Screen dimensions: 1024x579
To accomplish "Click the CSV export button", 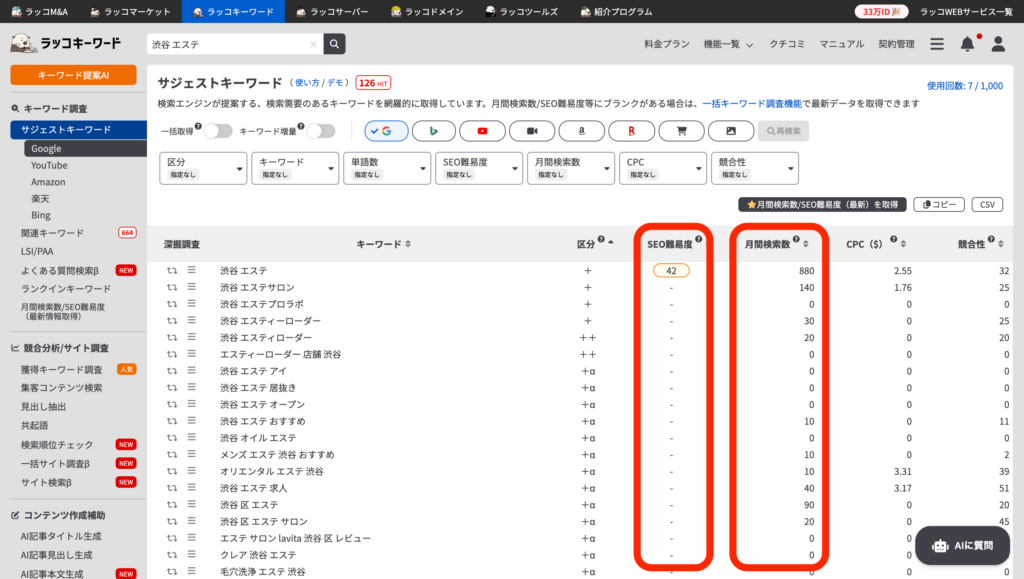I will click(986, 204).
